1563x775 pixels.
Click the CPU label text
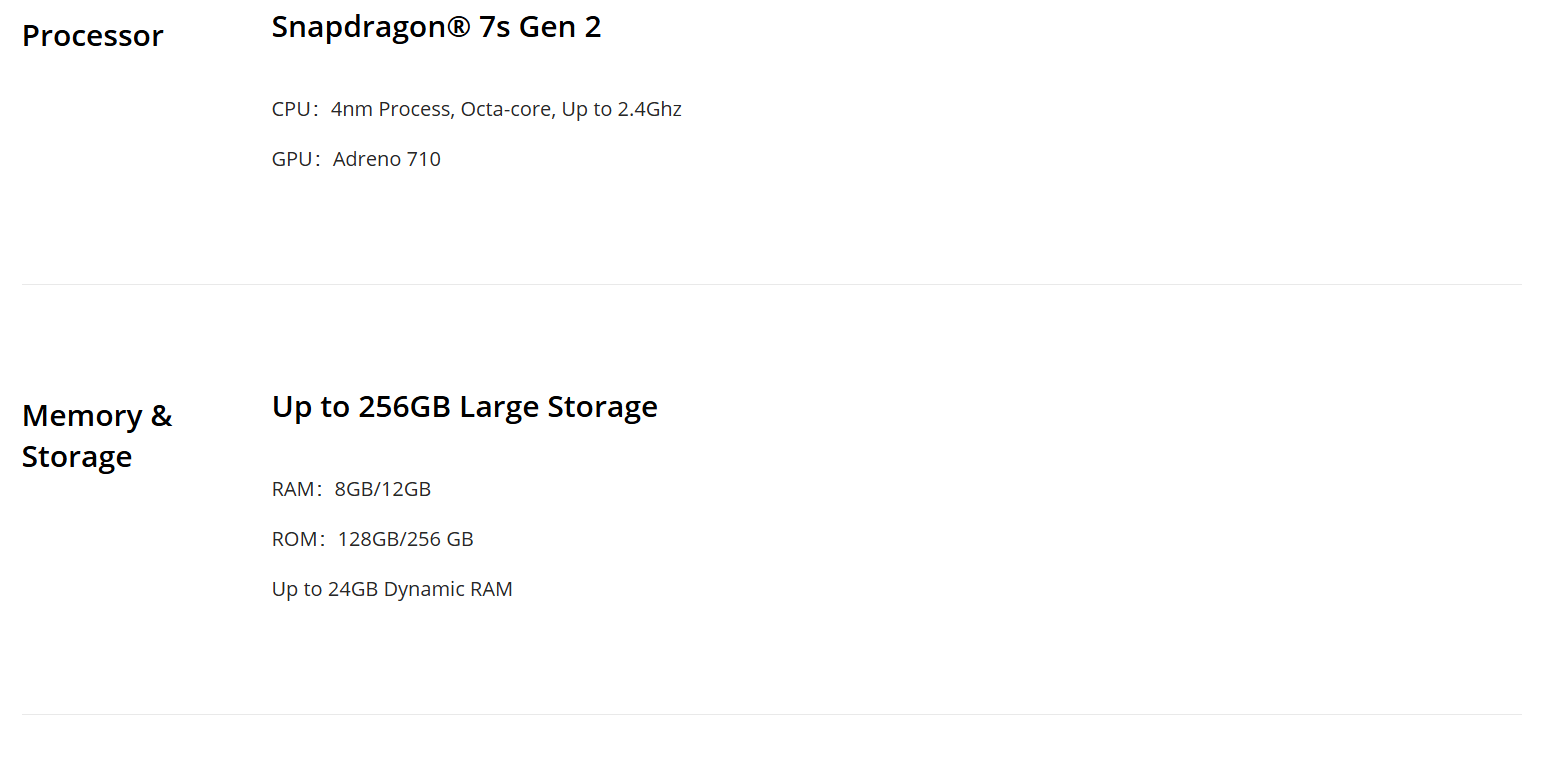[x=290, y=109]
